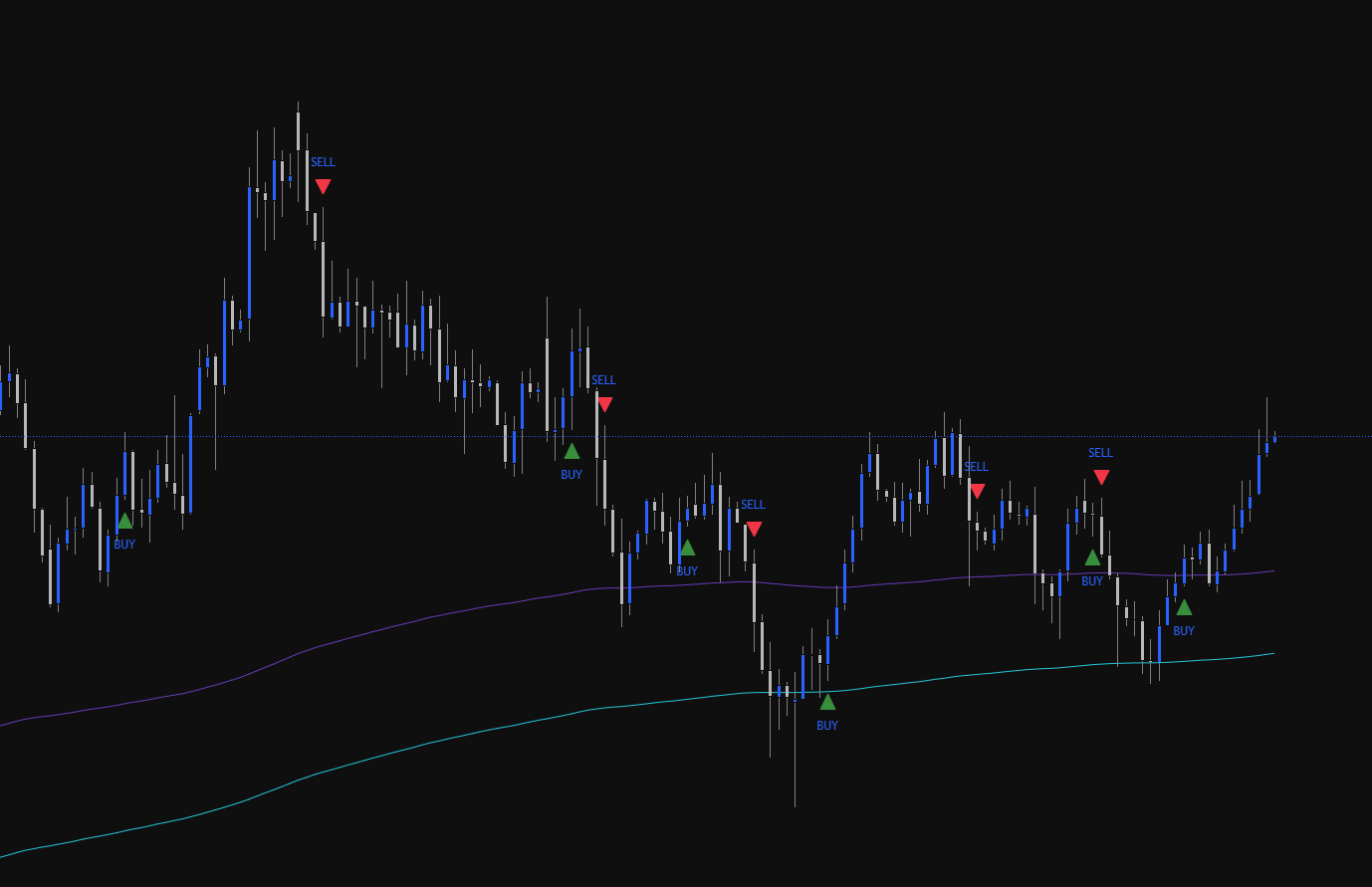Click the third red SELL arrow from left
Image resolution: width=1372 pixels, height=887 pixels.
(x=754, y=530)
